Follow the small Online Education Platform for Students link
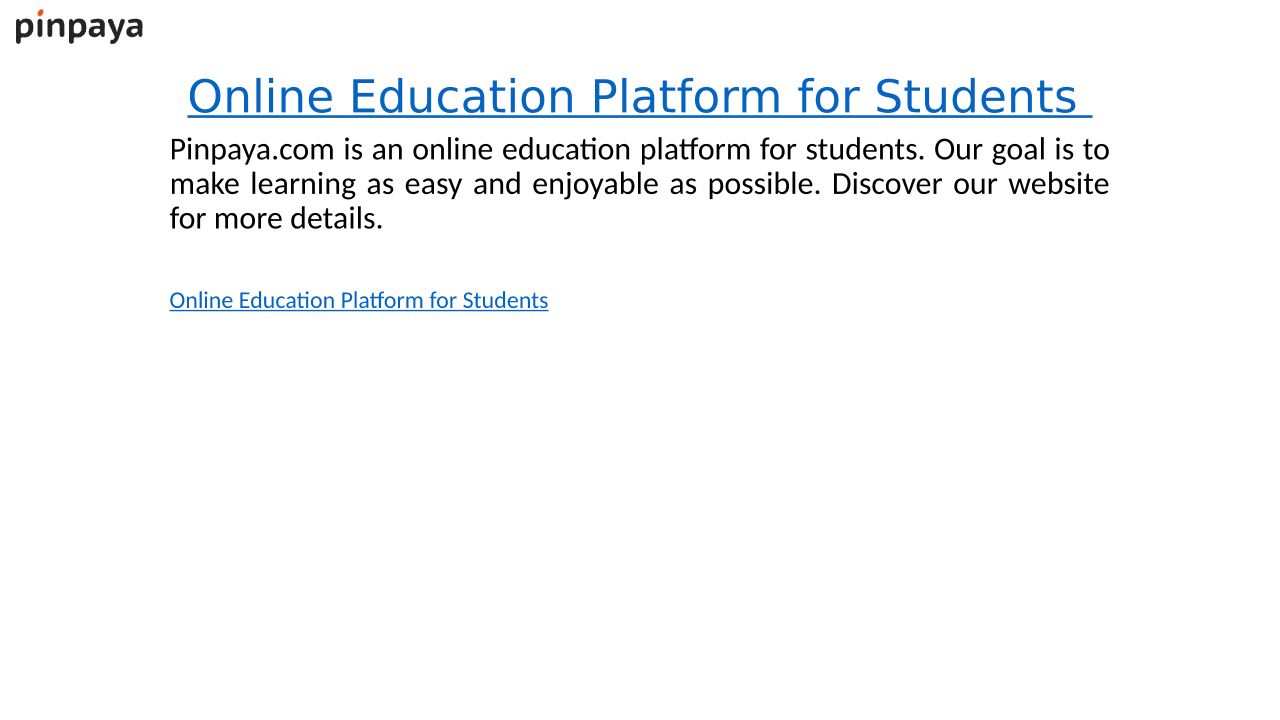Screen dimensions: 1280x720 358,300
